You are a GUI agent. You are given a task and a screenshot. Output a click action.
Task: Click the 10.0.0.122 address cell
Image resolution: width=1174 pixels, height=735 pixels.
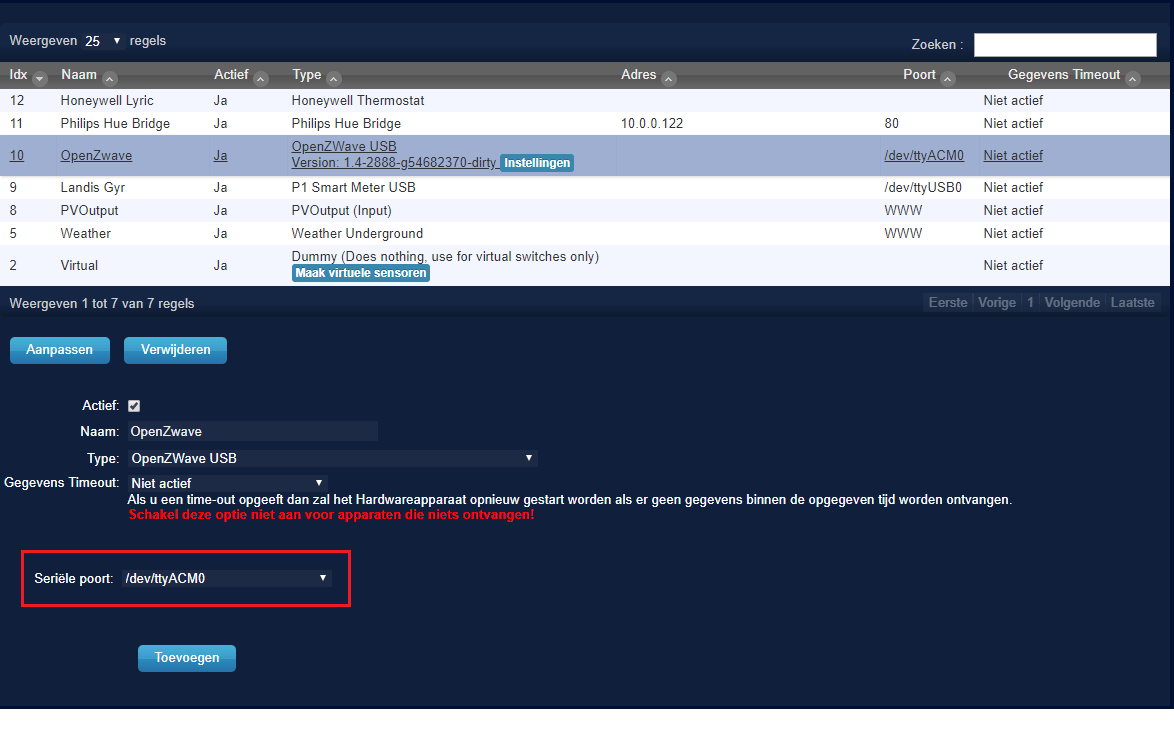point(652,123)
